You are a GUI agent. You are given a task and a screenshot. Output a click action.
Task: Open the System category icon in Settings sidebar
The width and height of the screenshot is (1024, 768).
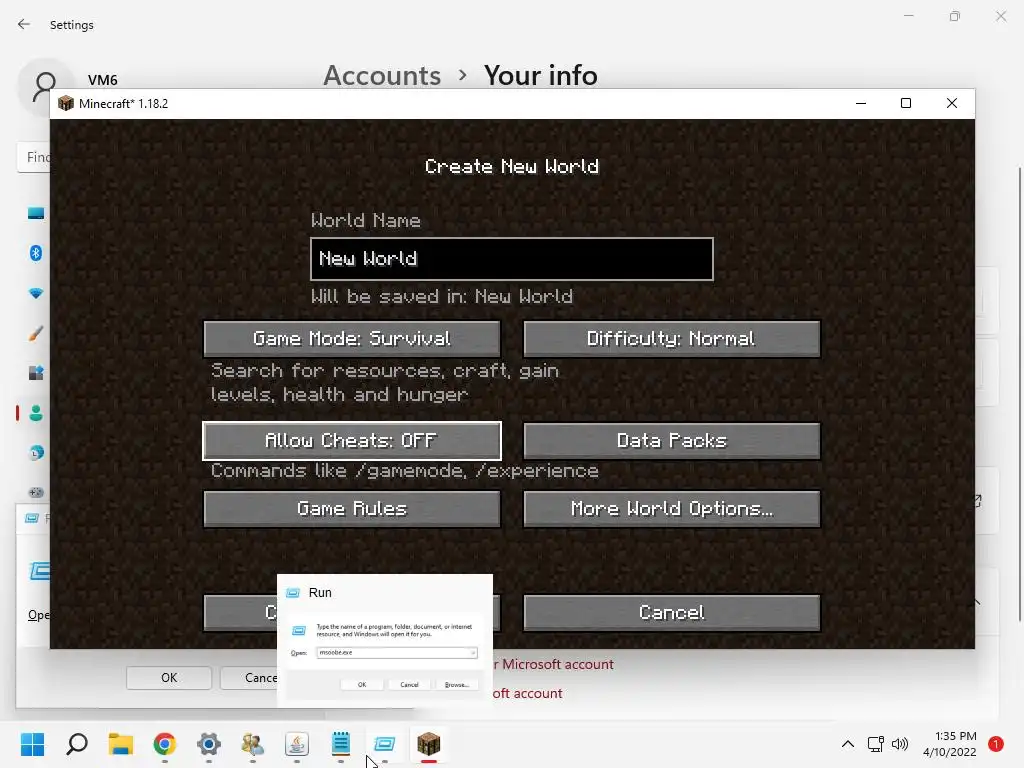point(36,213)
